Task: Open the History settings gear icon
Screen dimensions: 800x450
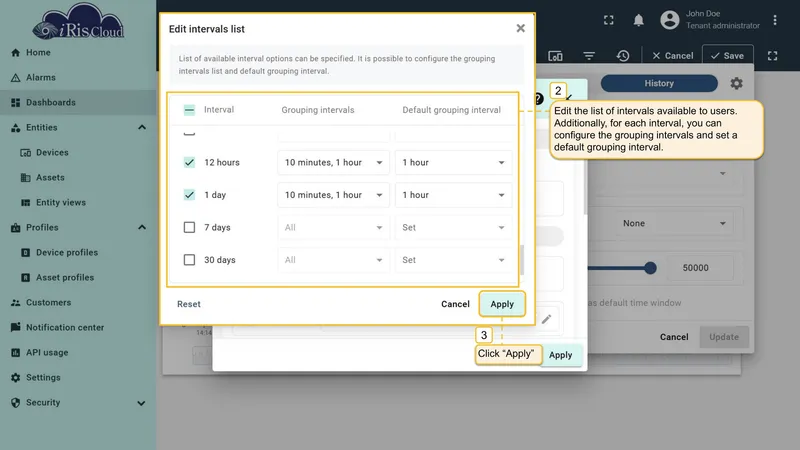Action: pyautogui.click(x=736, y=83)
